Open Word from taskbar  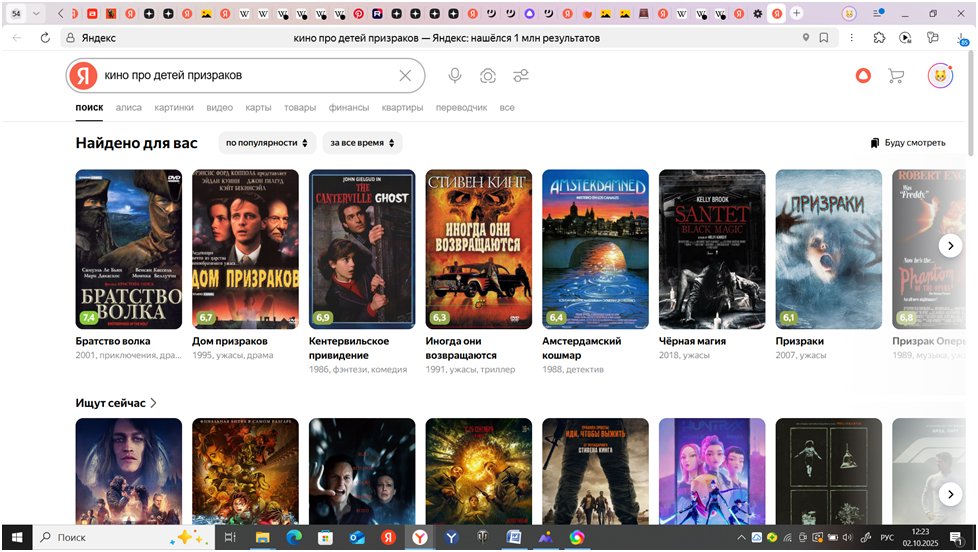(514, 537)
